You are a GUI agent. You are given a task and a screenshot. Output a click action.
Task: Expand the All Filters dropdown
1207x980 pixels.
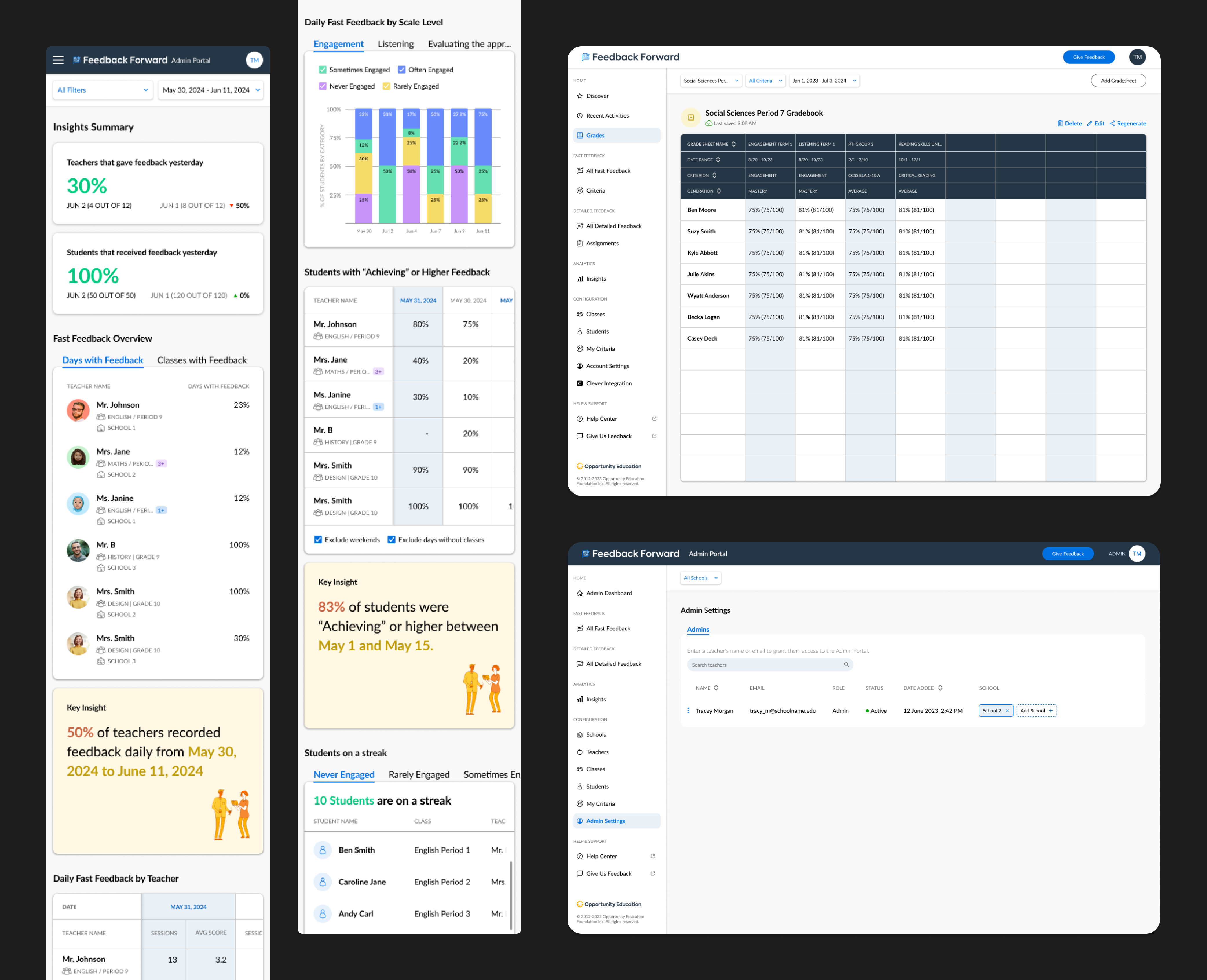coord(103,90)
